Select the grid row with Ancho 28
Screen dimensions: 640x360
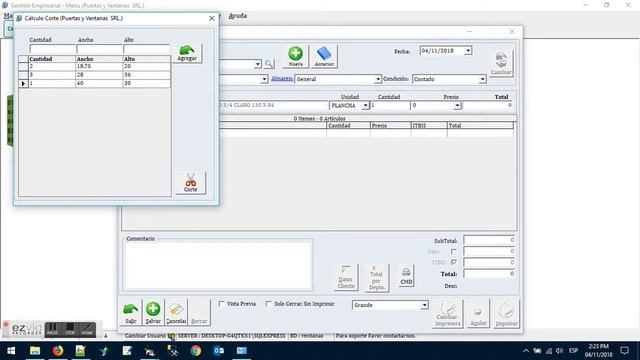point(95,75)
